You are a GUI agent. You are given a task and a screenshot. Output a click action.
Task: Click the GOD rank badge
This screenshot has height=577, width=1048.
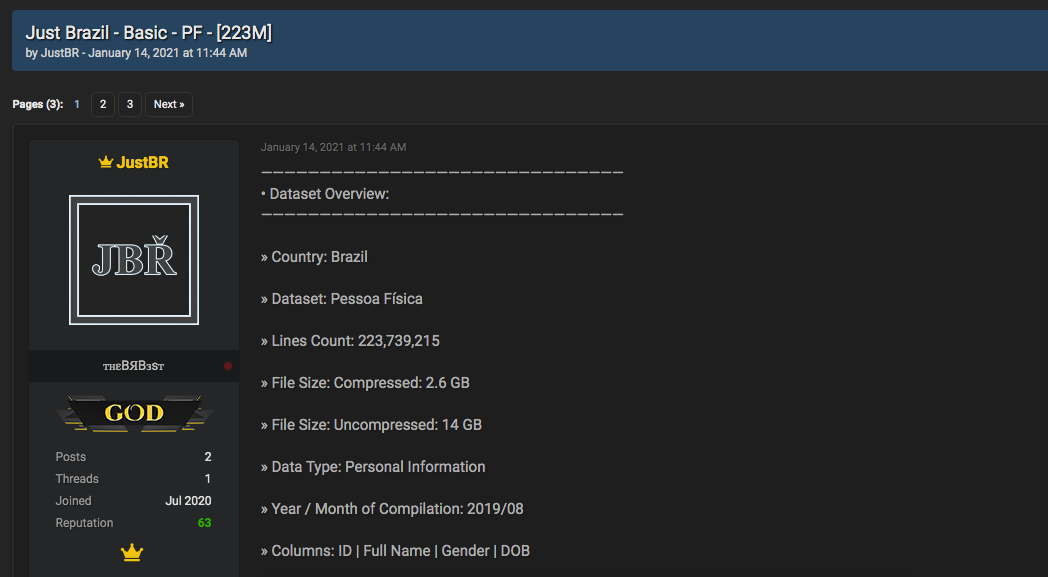click(134, 412)
